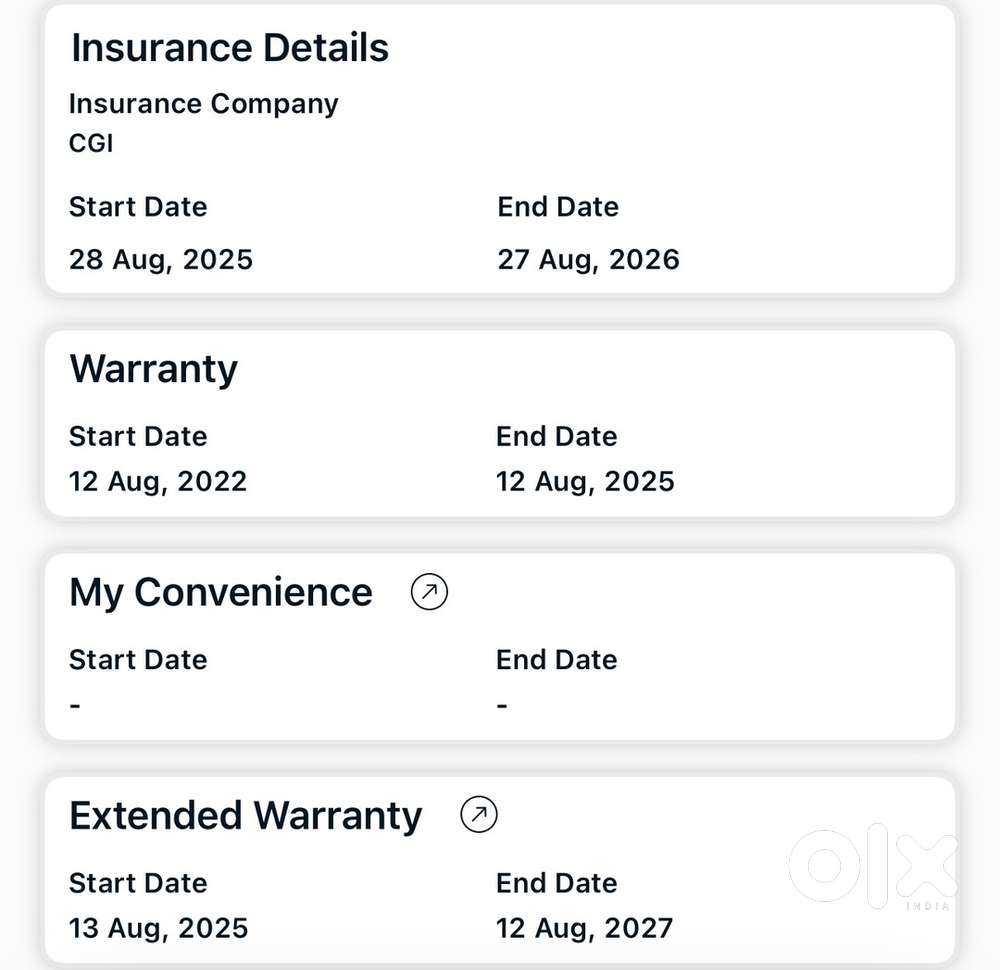Click the Warranty End Date label
Screen dimensions: 1000x970
click(557, 437)
